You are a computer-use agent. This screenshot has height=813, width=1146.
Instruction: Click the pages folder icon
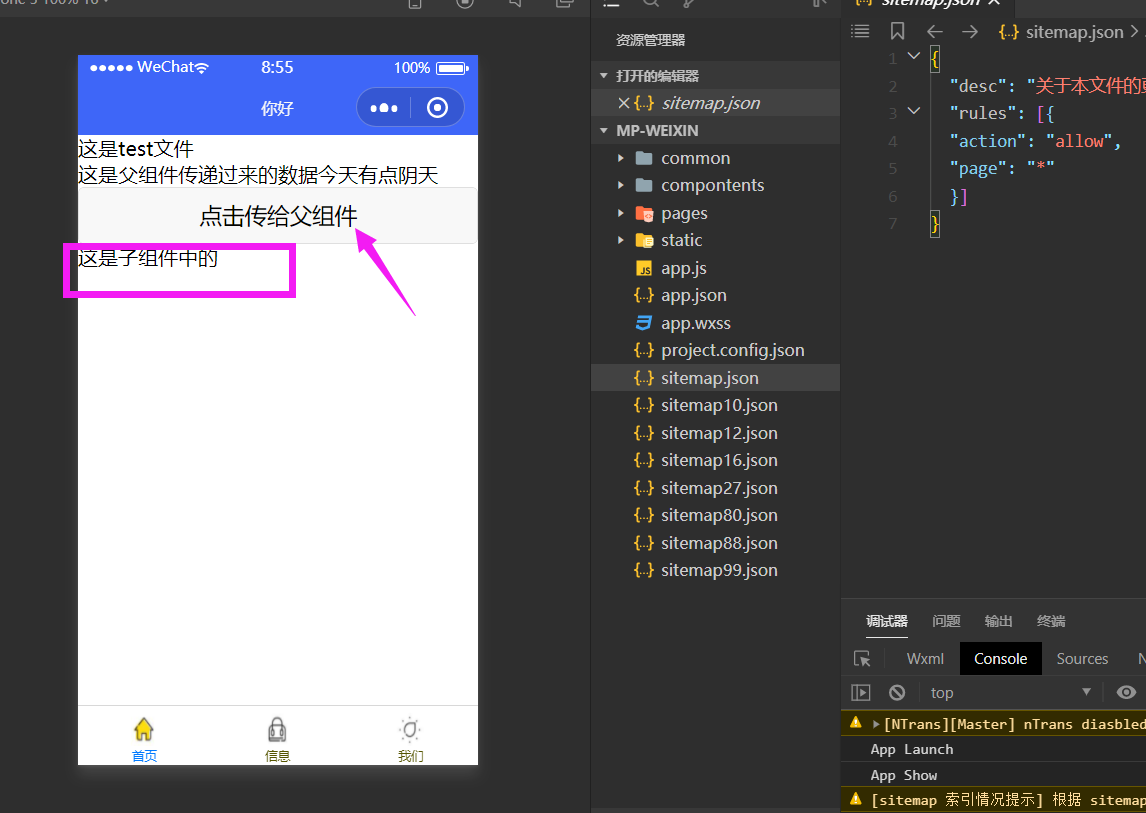644,213
